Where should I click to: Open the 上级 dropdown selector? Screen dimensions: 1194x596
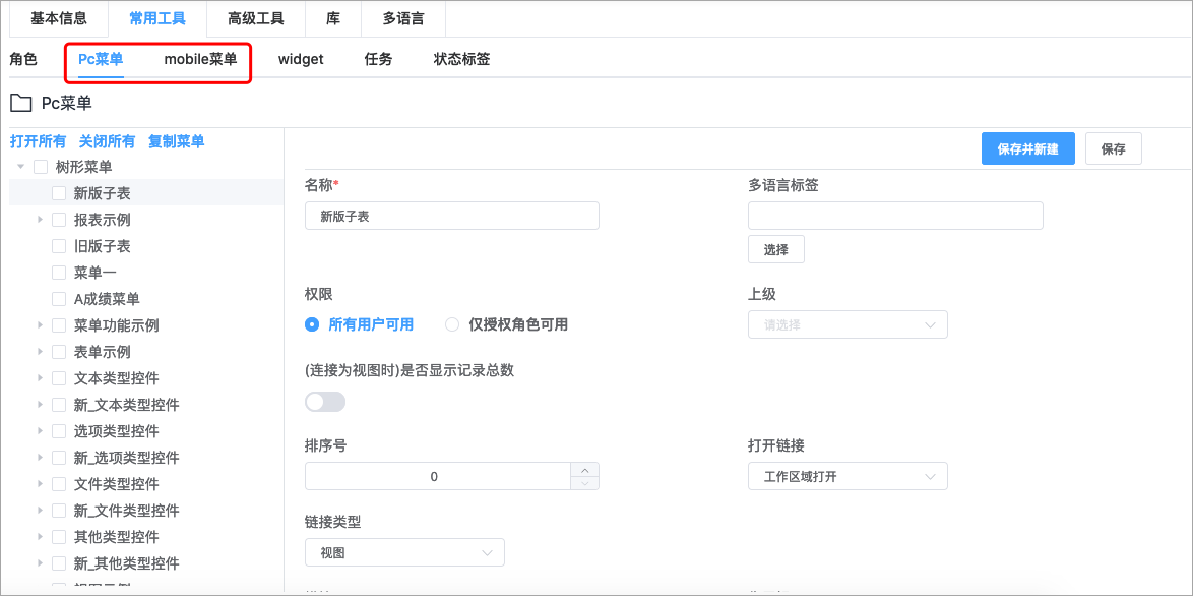pyautogui.click(x=847, y=324)
